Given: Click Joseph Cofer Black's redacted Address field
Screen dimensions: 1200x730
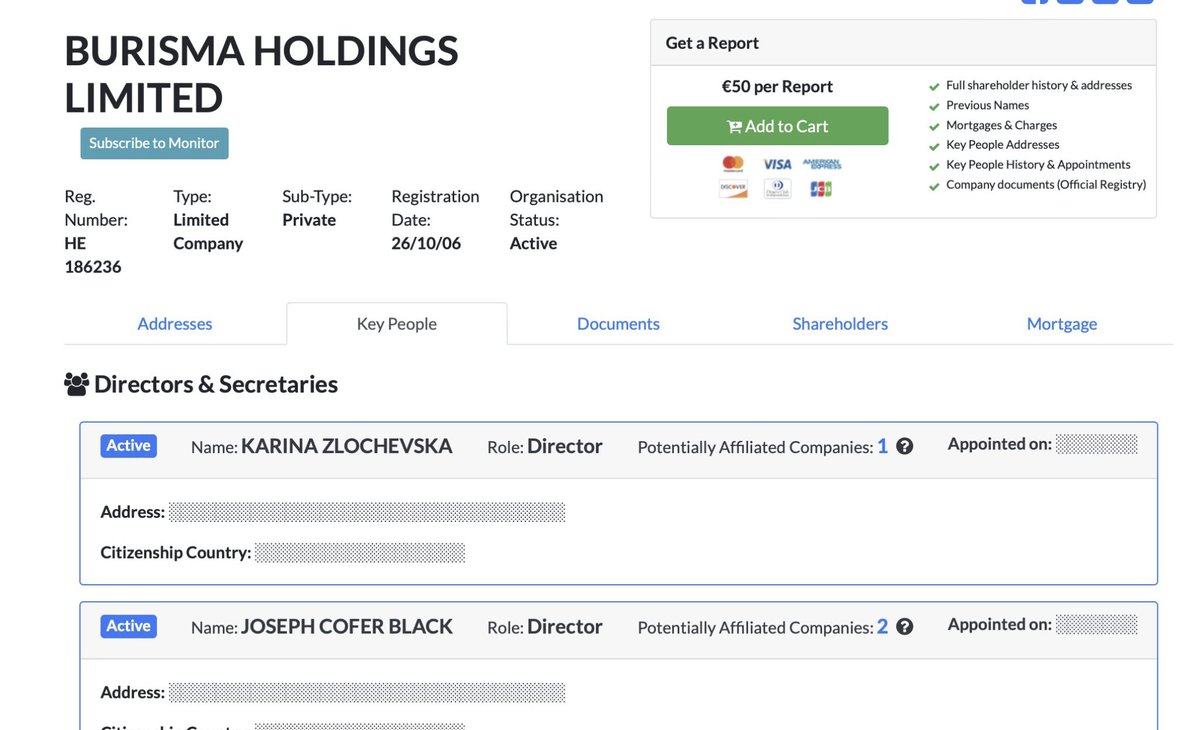Looking at the screenshot, I should (x=367, y=692).
